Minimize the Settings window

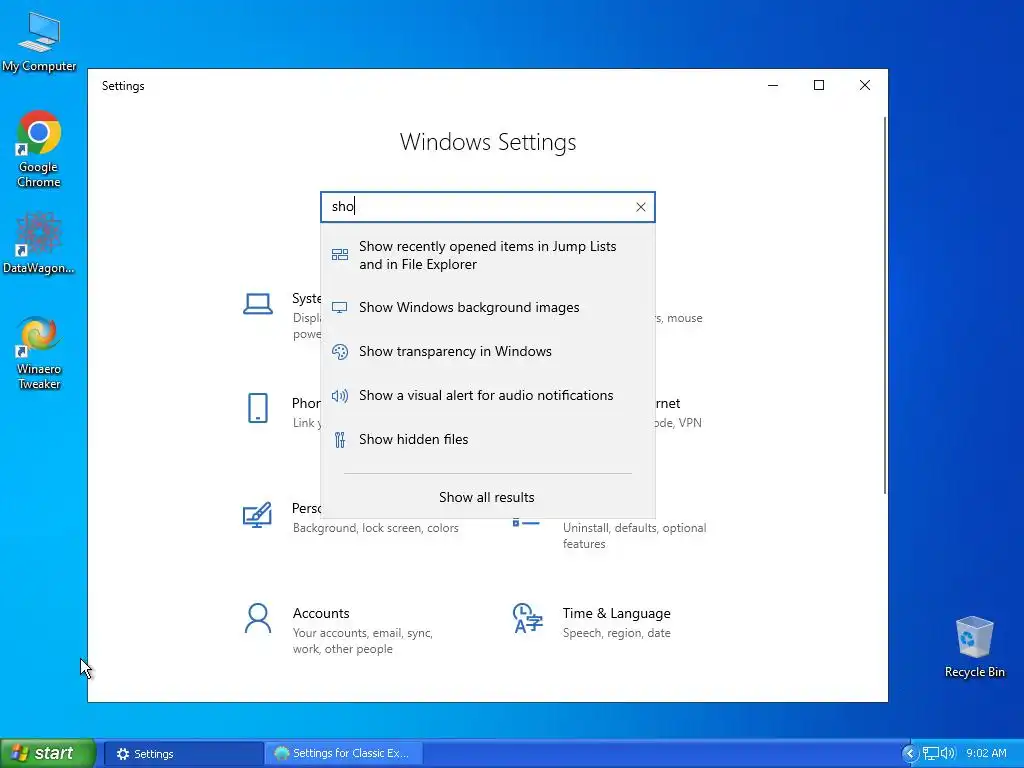[x=773, y=86]
